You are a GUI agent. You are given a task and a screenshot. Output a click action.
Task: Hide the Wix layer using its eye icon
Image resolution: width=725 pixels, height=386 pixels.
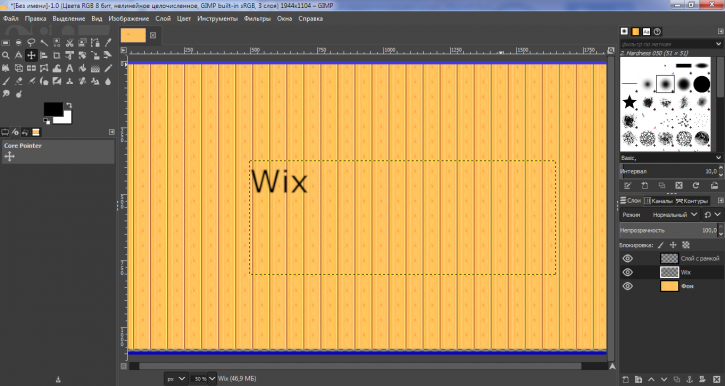[627, 272]
